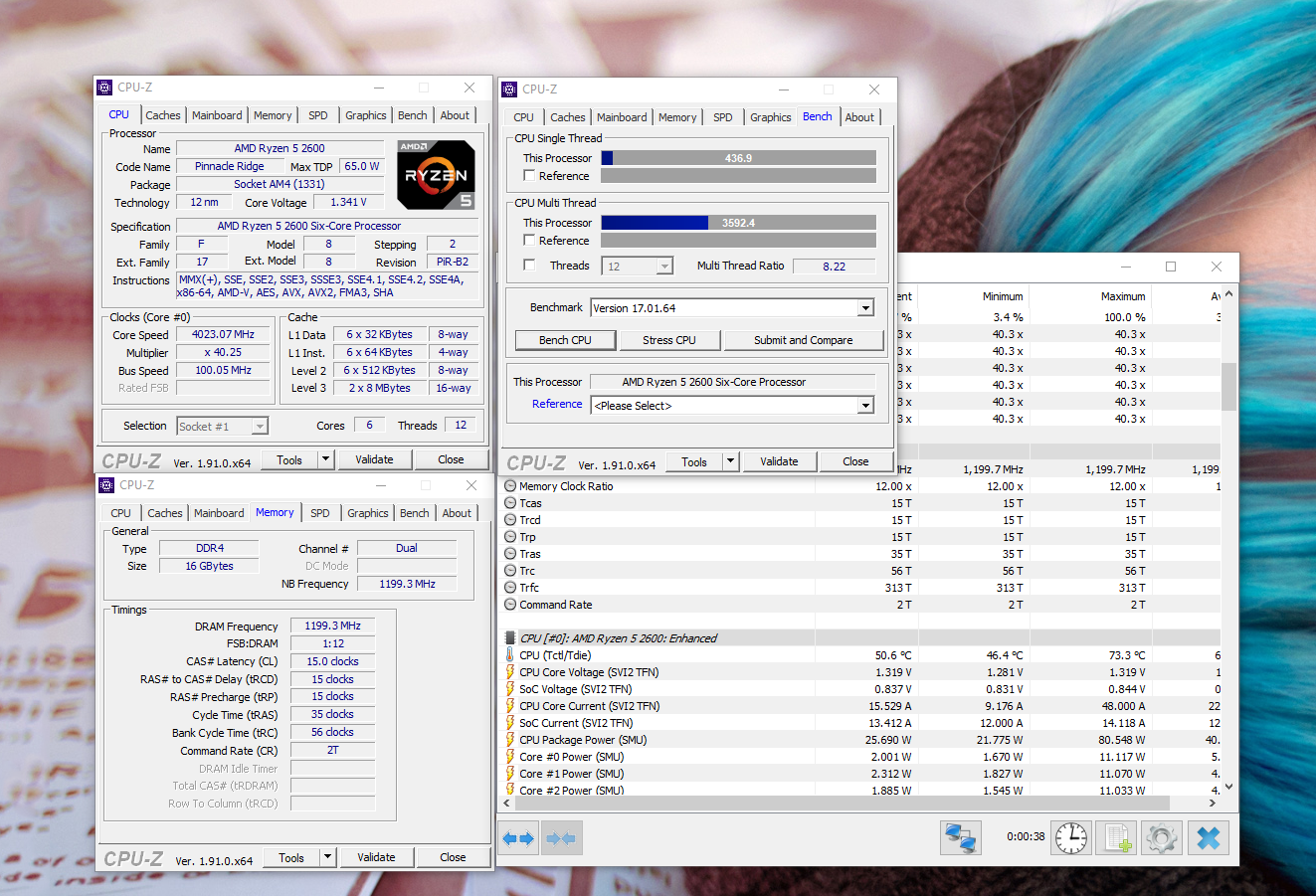The width and height of the screenshot is (1316, 896).
Task: Start logging with the sheet-plus icon
Action: 1117,837
